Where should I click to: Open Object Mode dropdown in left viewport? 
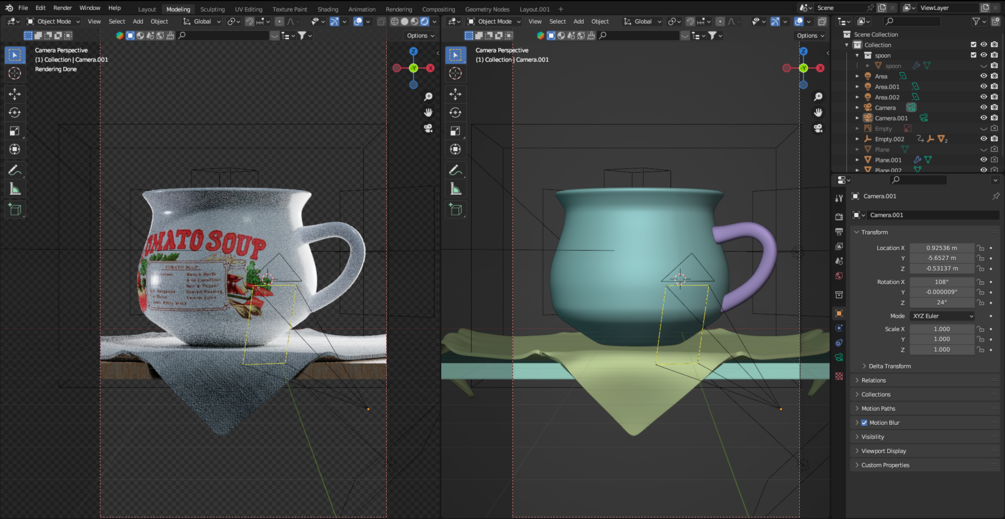pos(54,21)
